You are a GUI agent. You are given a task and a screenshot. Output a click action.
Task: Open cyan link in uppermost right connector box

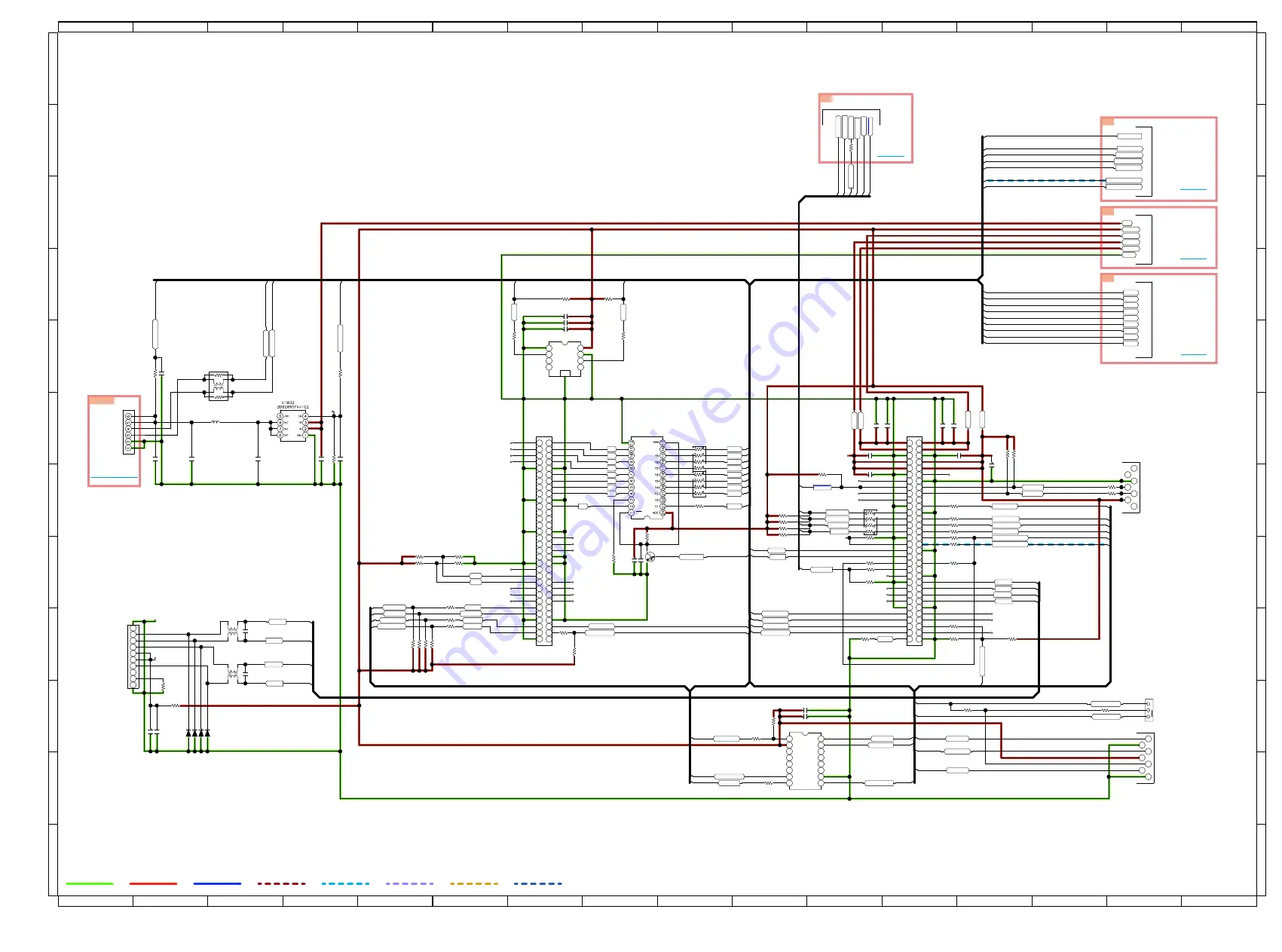tap(1193, 189)
